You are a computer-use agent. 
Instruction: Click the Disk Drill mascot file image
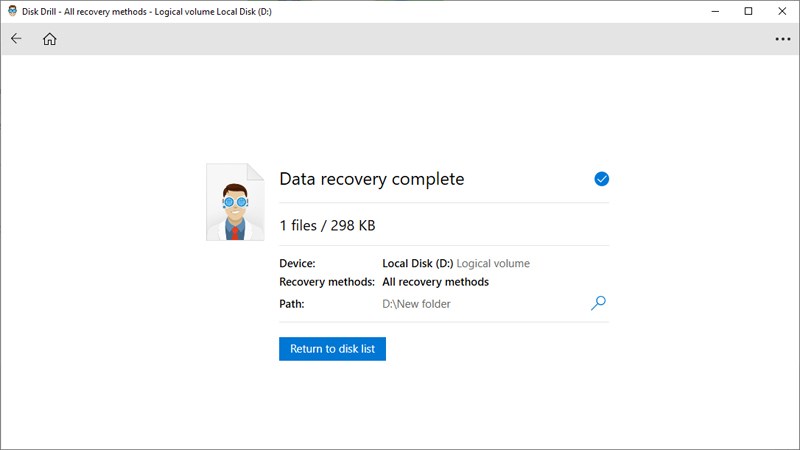(235, 202)
